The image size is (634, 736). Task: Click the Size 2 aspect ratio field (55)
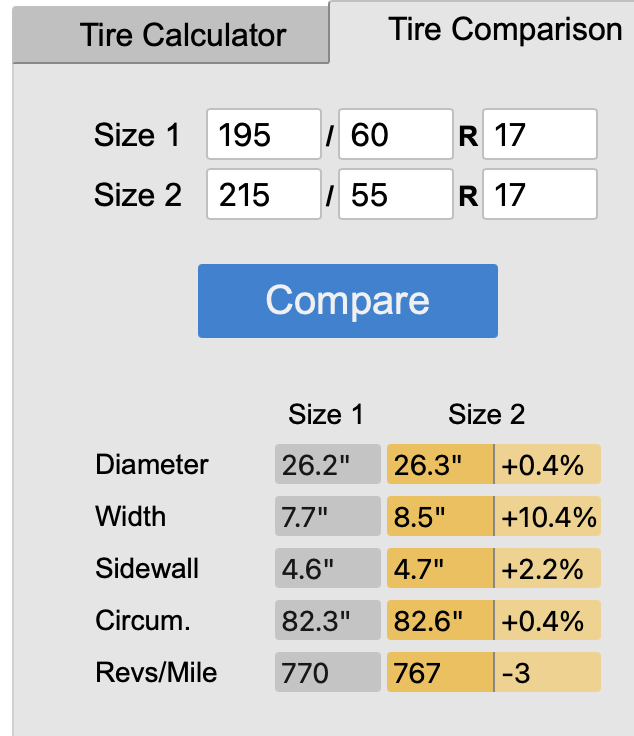(396, 194)
